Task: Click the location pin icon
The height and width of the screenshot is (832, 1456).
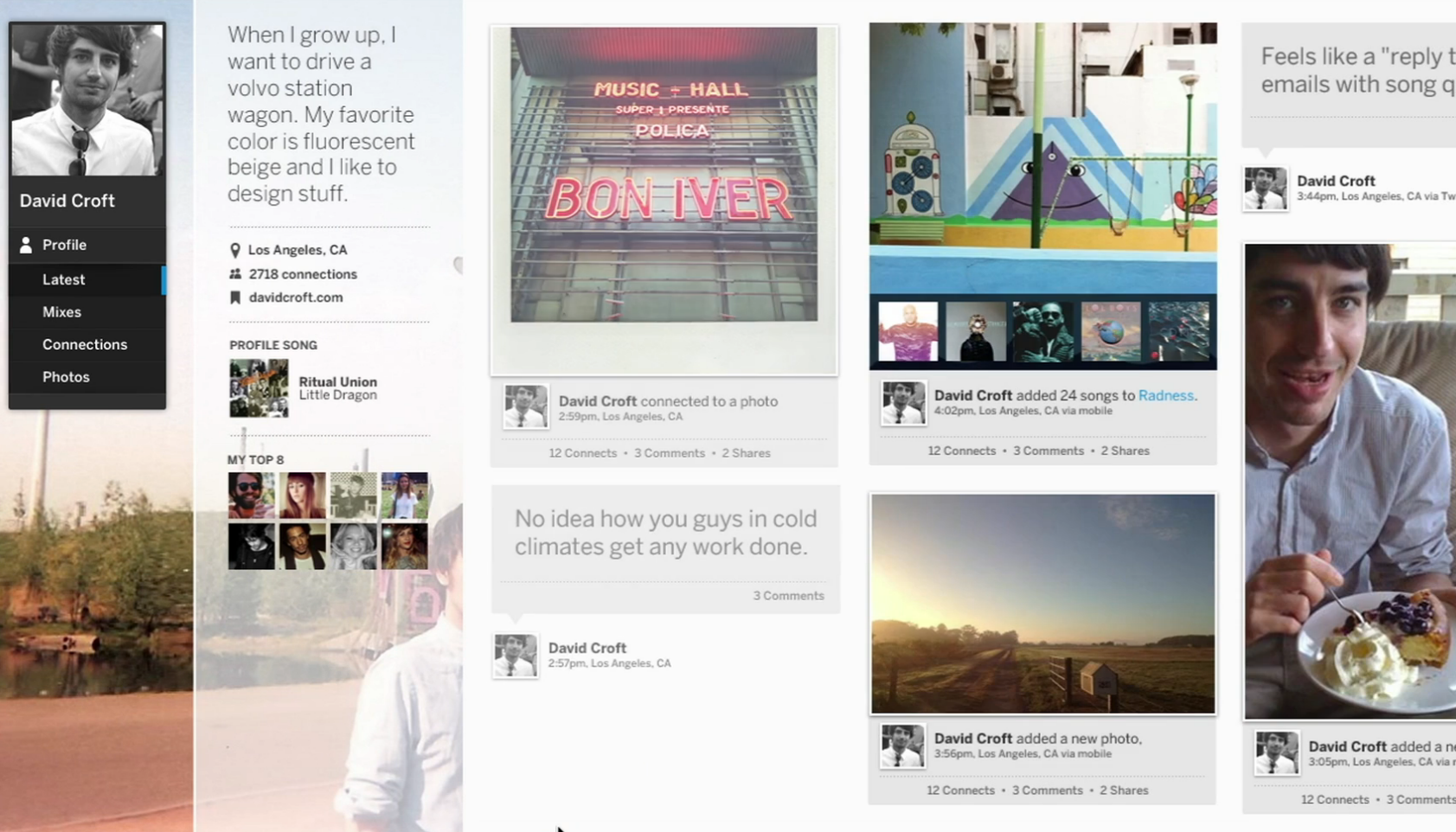Action: coord(234,250)
